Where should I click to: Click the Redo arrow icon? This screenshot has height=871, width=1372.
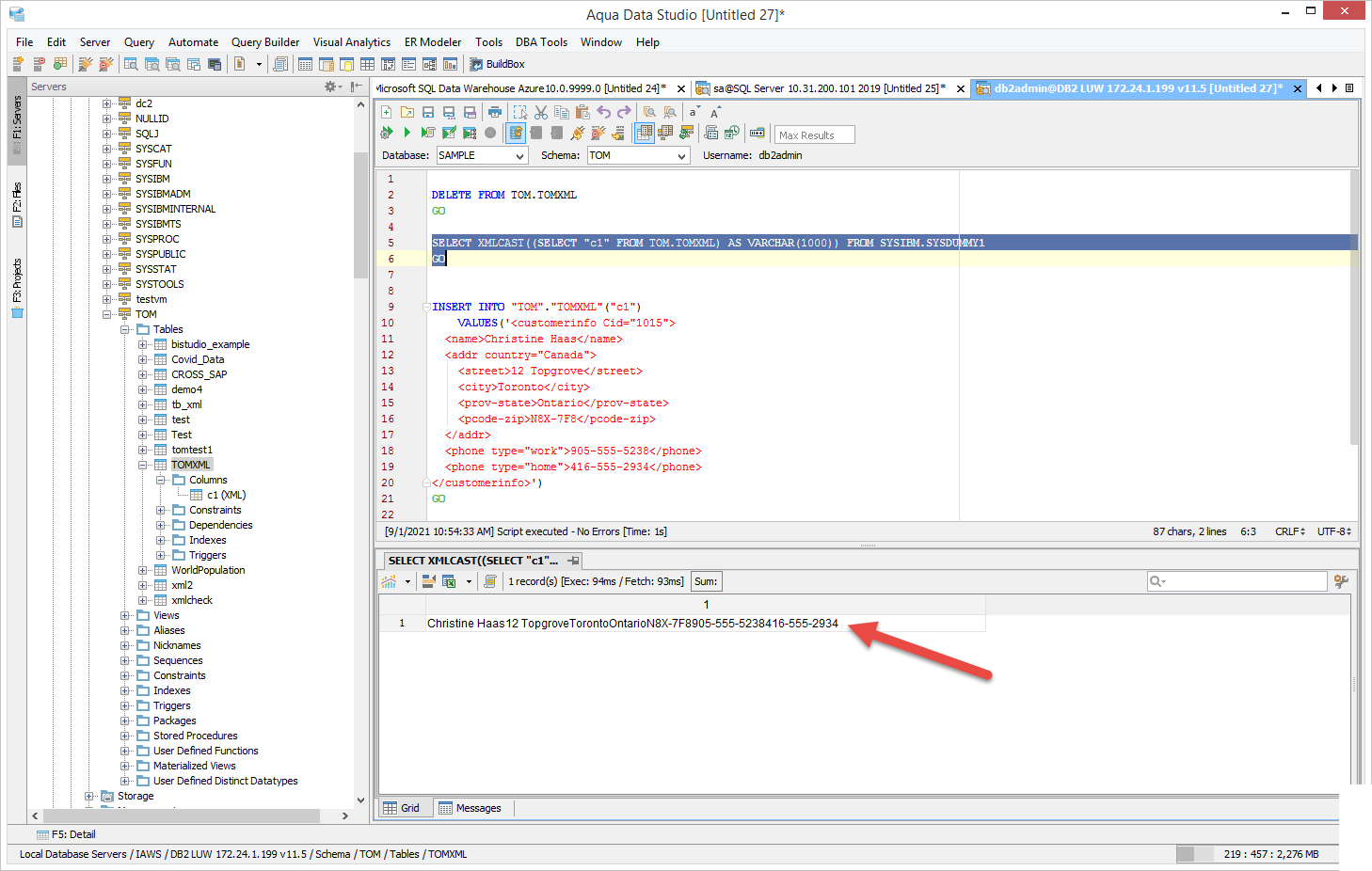[x=625, y=112]
